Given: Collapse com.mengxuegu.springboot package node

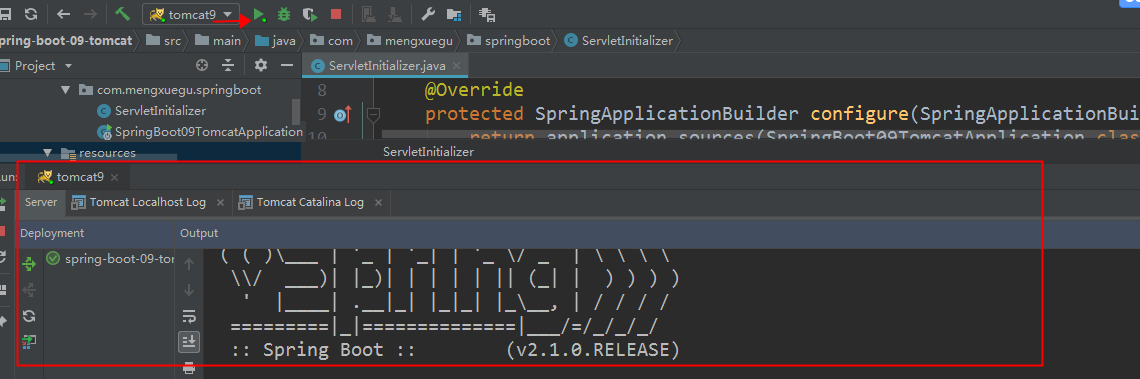Looking at the screenshot, I should coord(65,90).
